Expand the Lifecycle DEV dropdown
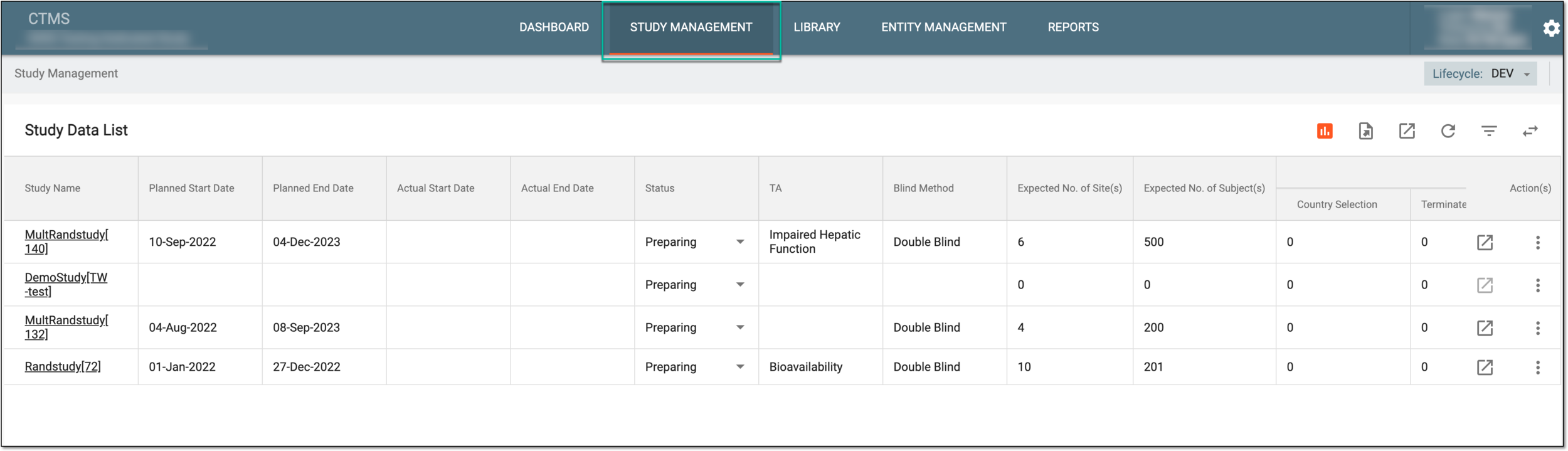The image size is (1568, 451). point(1480,74)
